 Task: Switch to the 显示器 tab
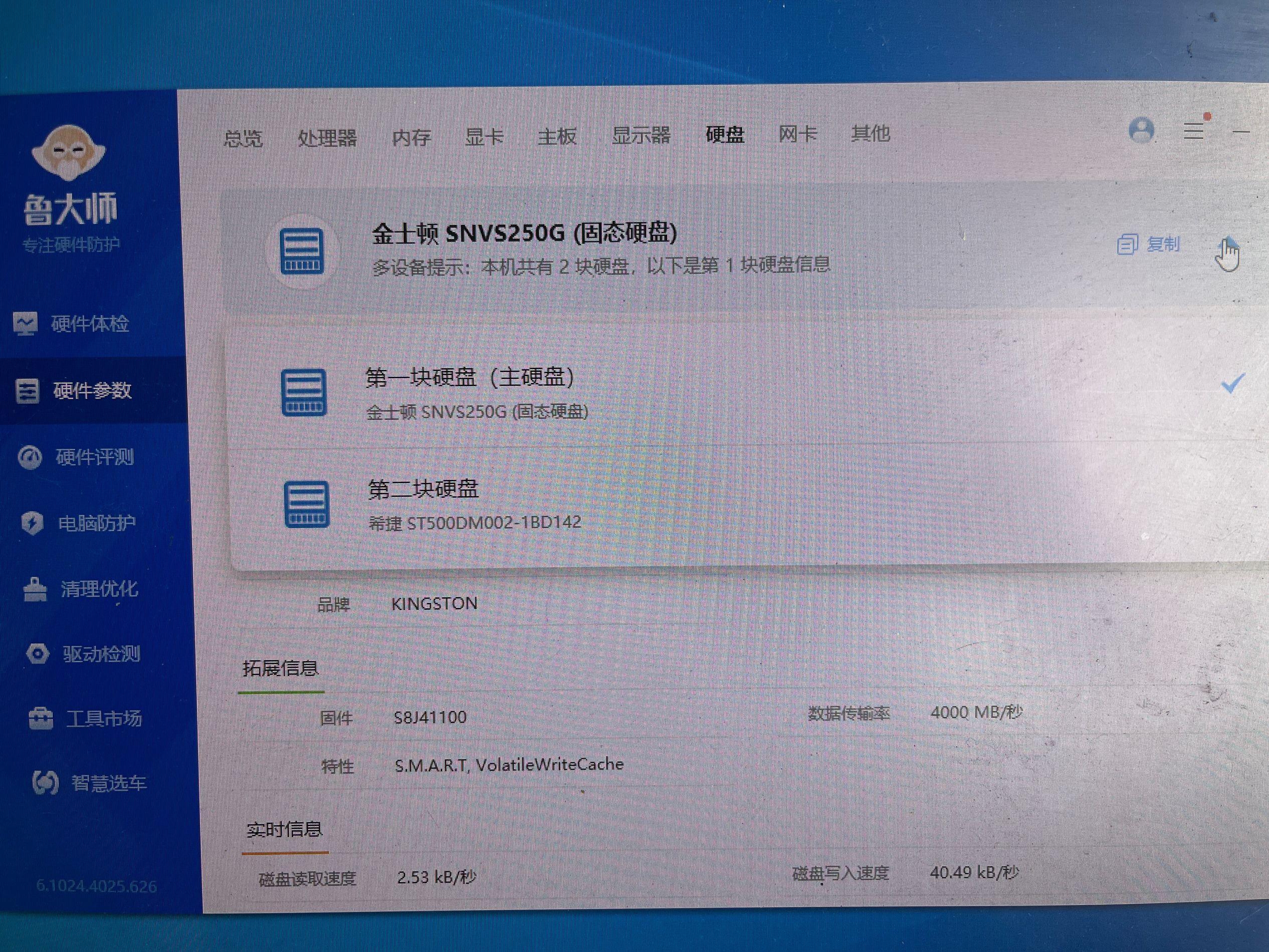click(x=641, y=135)
